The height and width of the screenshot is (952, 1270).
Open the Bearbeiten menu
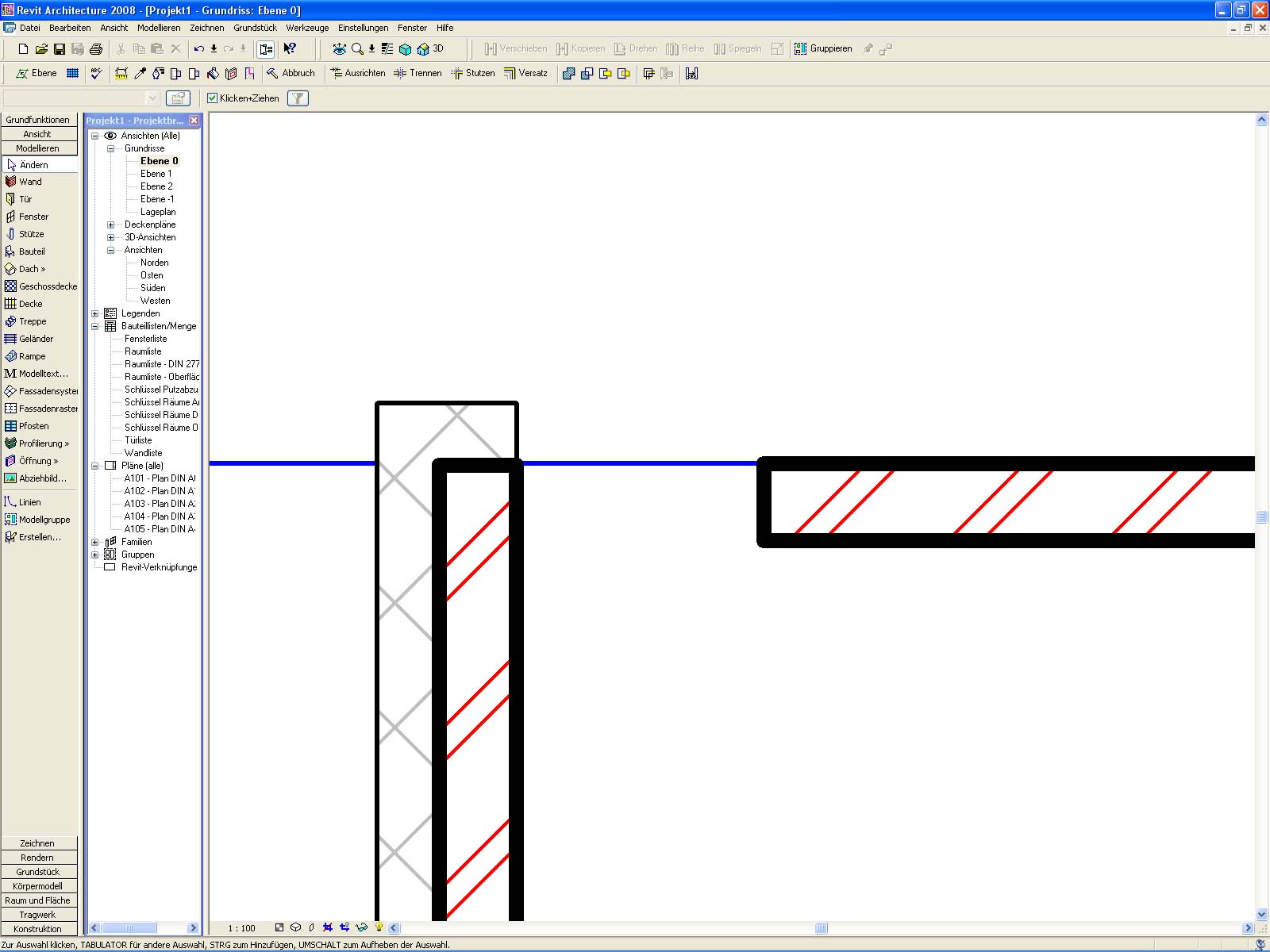(70, 28)
